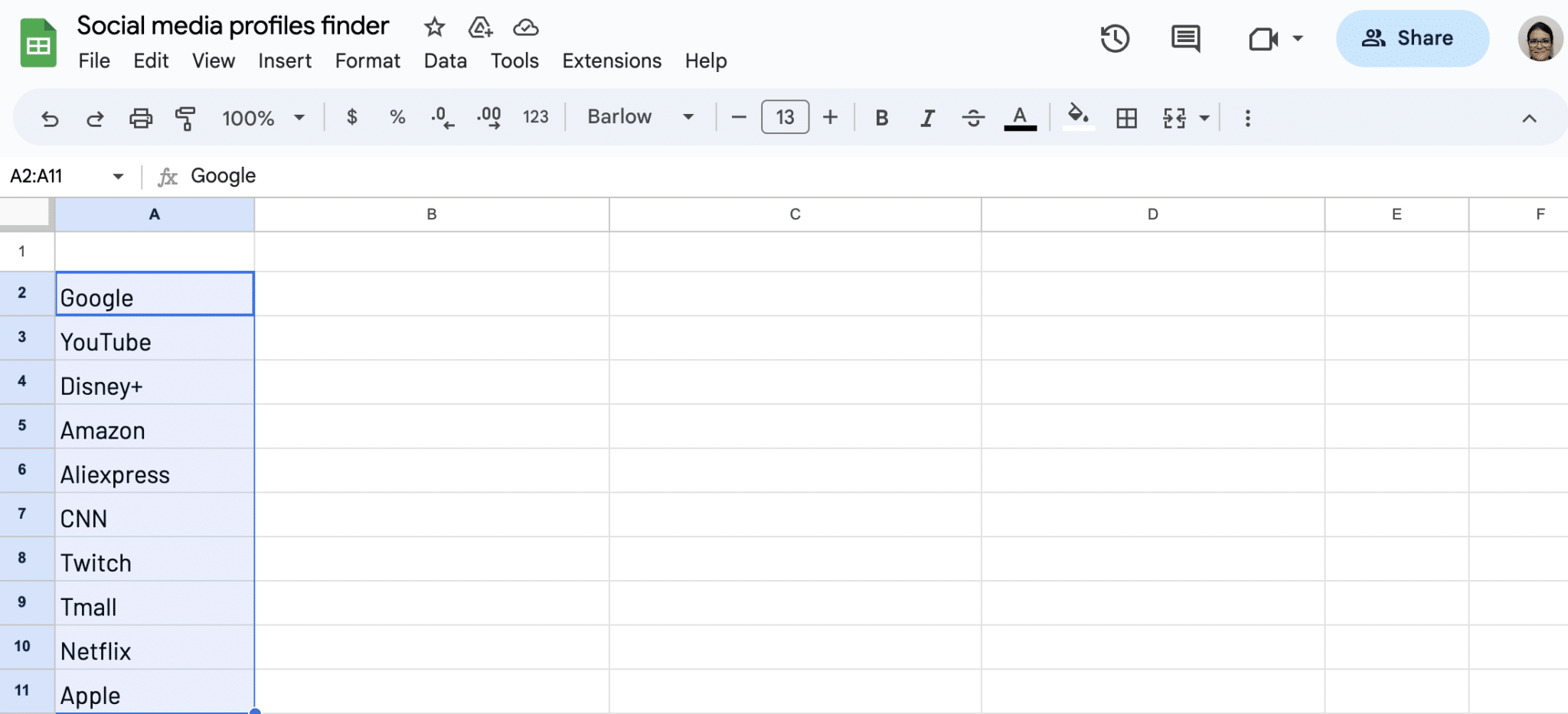Open the comments icon

pos(1185,38)
